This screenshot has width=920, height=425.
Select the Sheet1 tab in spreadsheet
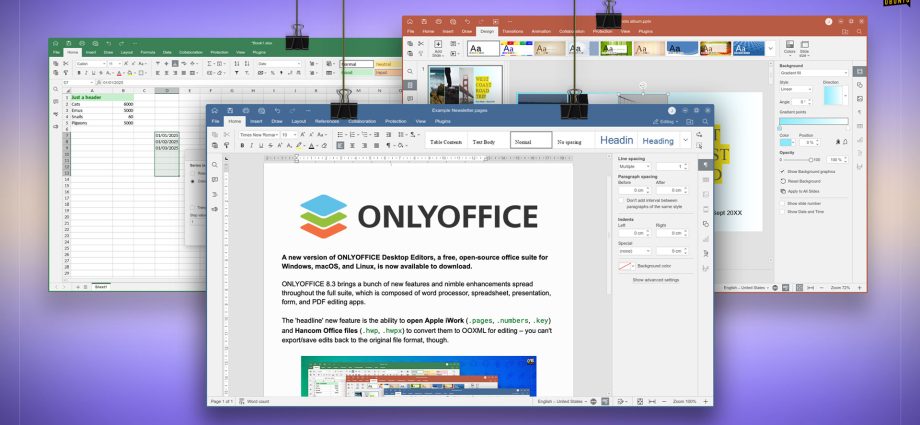(101, 286)
